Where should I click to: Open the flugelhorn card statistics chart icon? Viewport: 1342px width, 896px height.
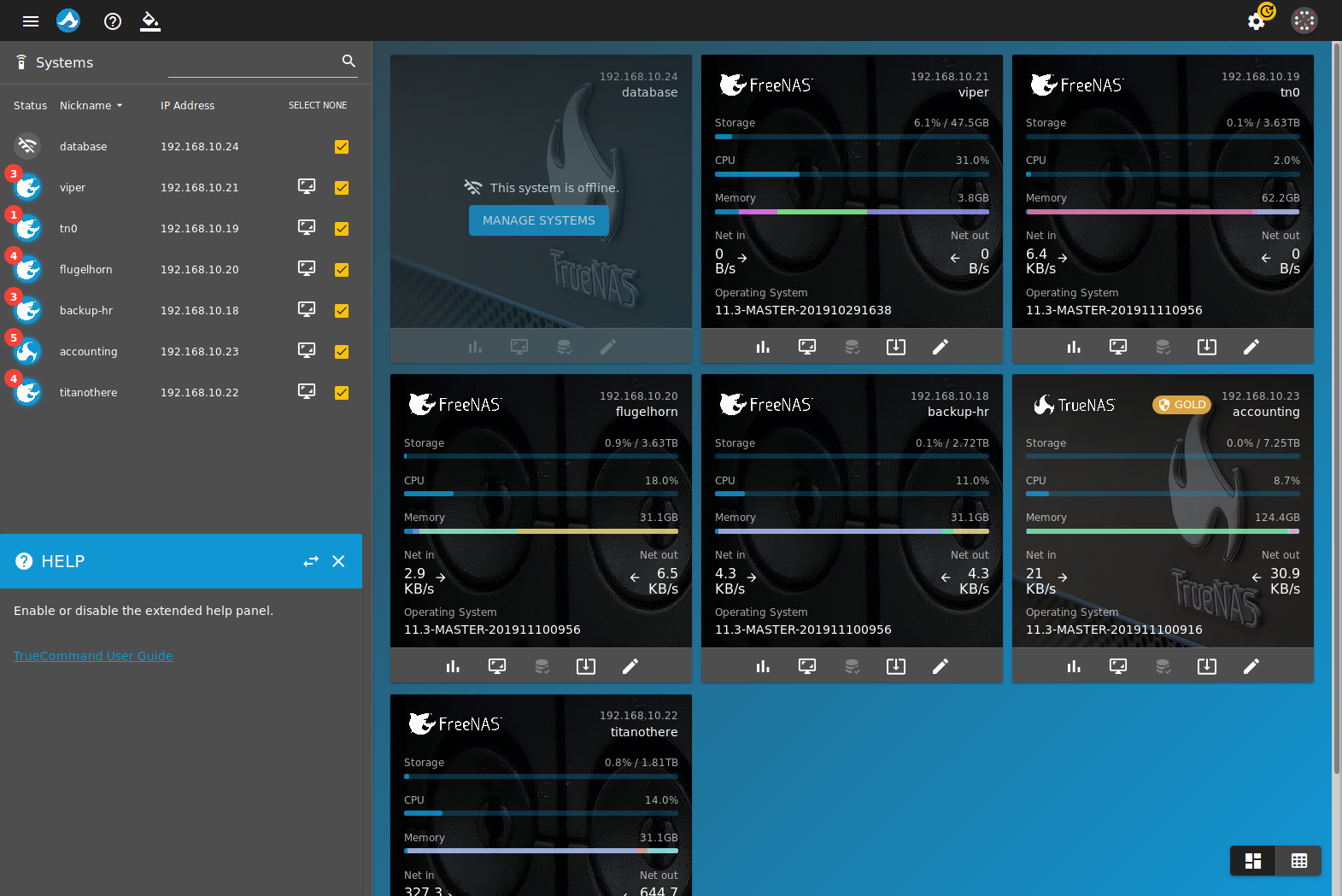(x=453, y=666)
